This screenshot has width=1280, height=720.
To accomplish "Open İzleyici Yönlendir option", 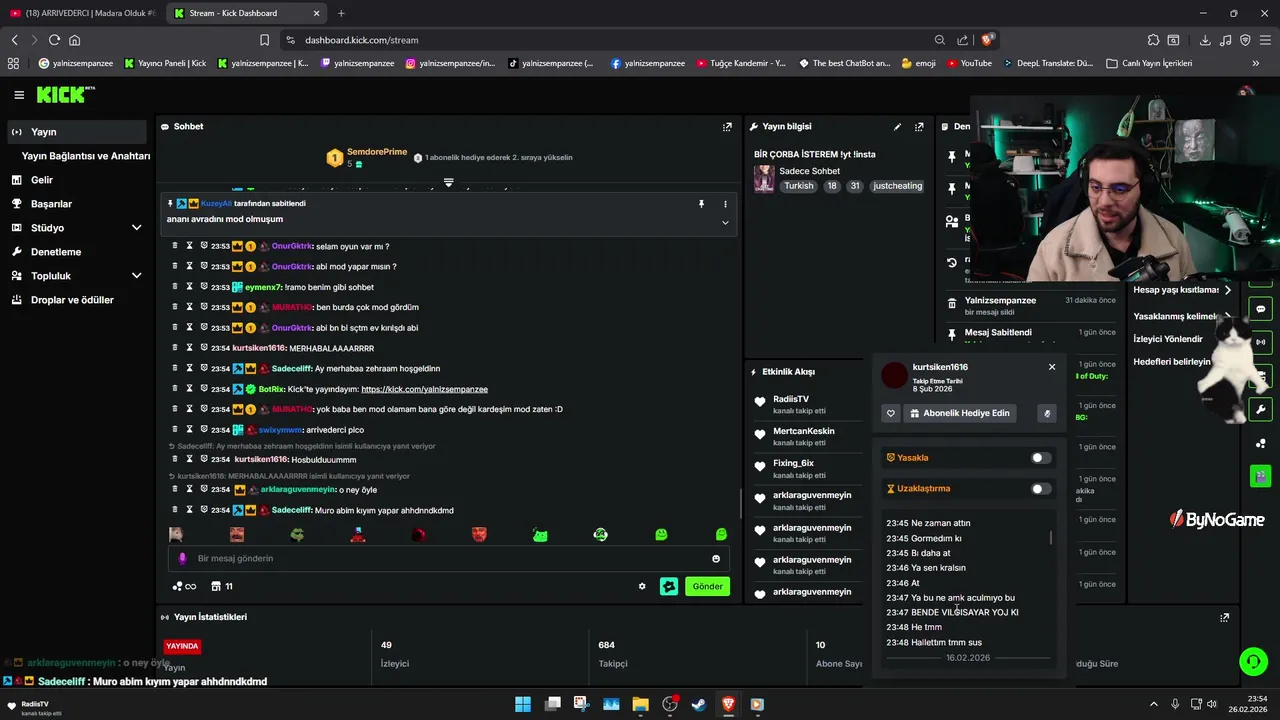I will 1168,339.
